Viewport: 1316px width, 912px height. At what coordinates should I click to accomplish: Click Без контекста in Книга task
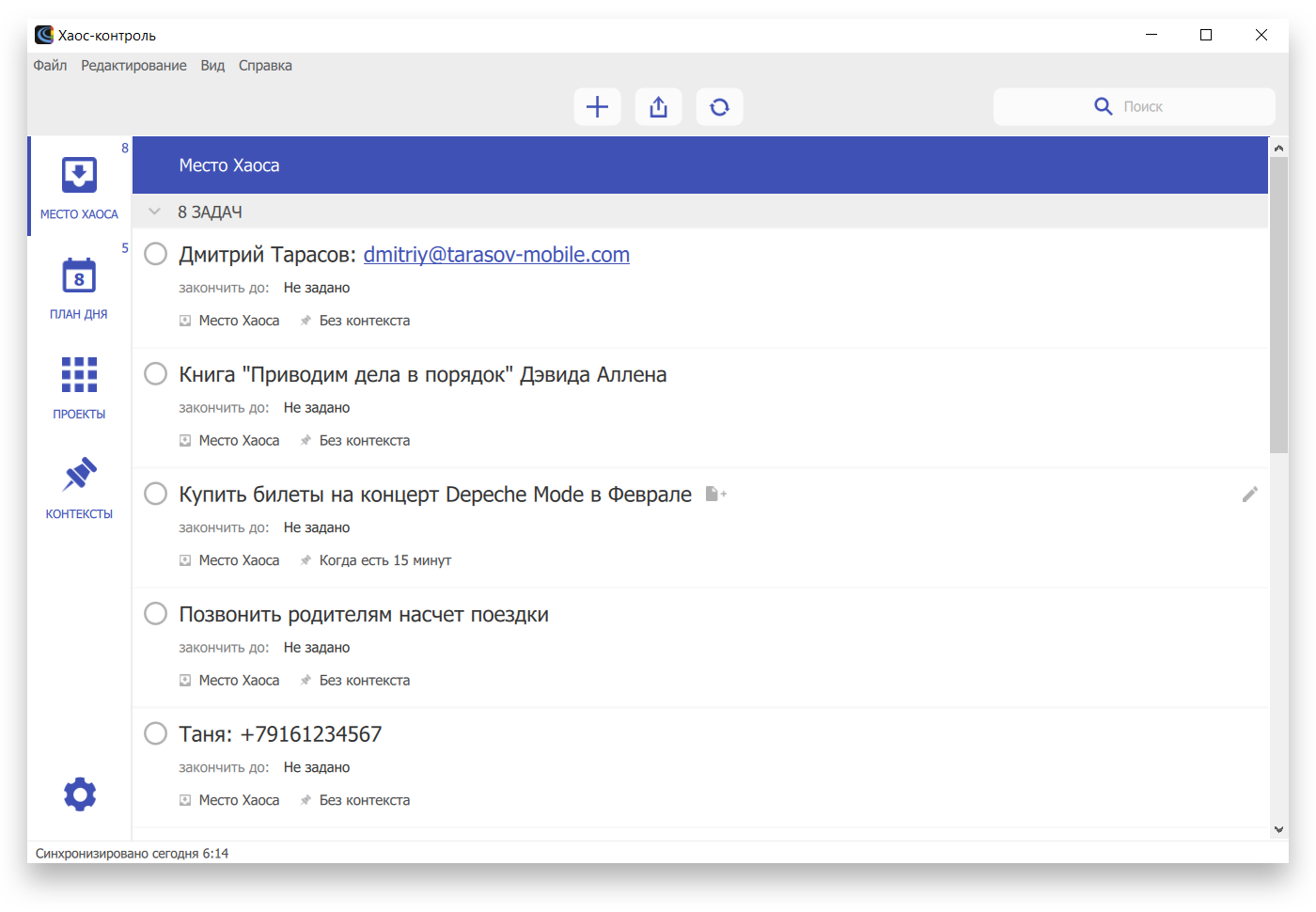(365, 440)
